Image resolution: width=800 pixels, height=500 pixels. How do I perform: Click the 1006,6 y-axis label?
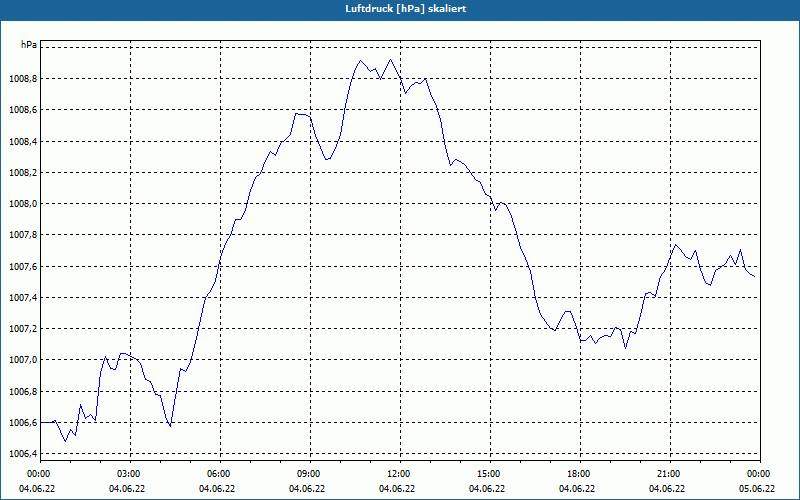[23, 423]
